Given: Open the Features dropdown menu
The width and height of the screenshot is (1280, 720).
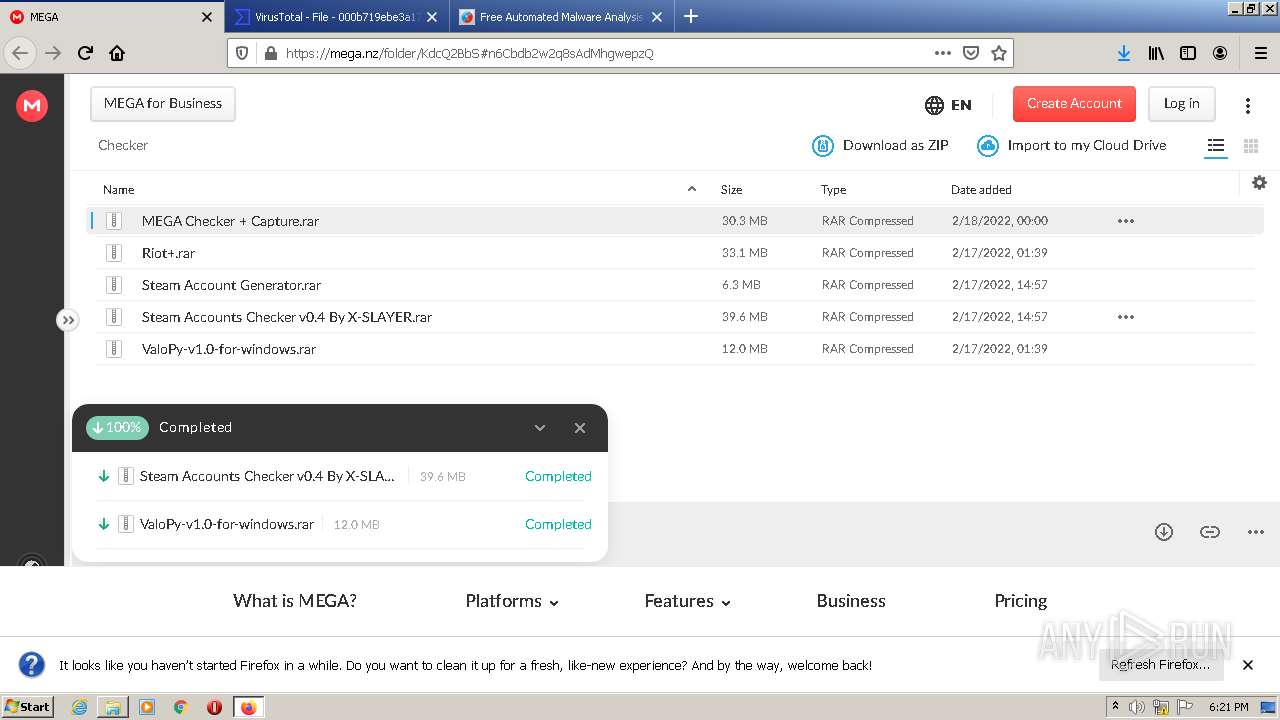Looking at the screenshot, I should [688, 601].
